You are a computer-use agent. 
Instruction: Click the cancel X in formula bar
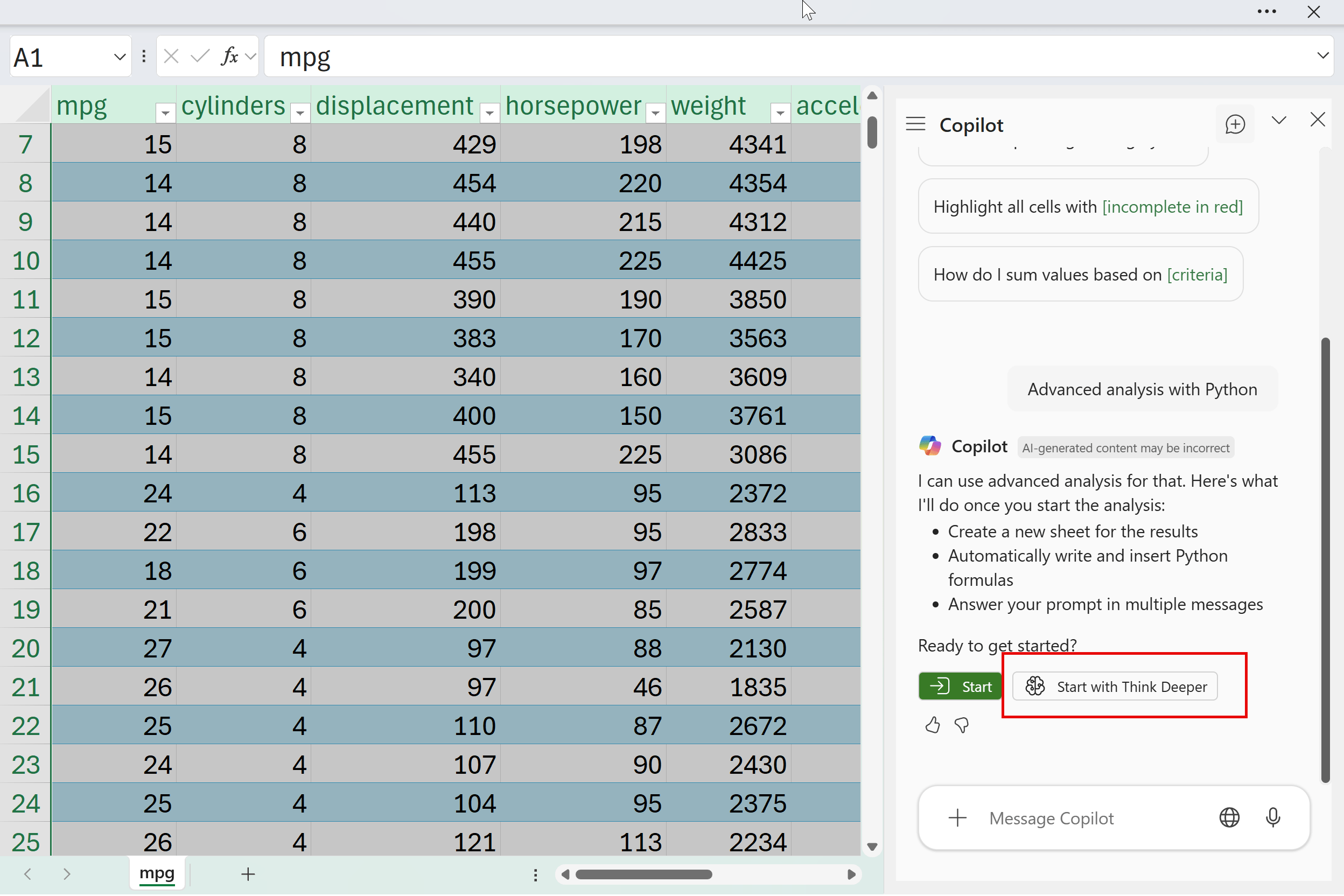pos(171,57)
